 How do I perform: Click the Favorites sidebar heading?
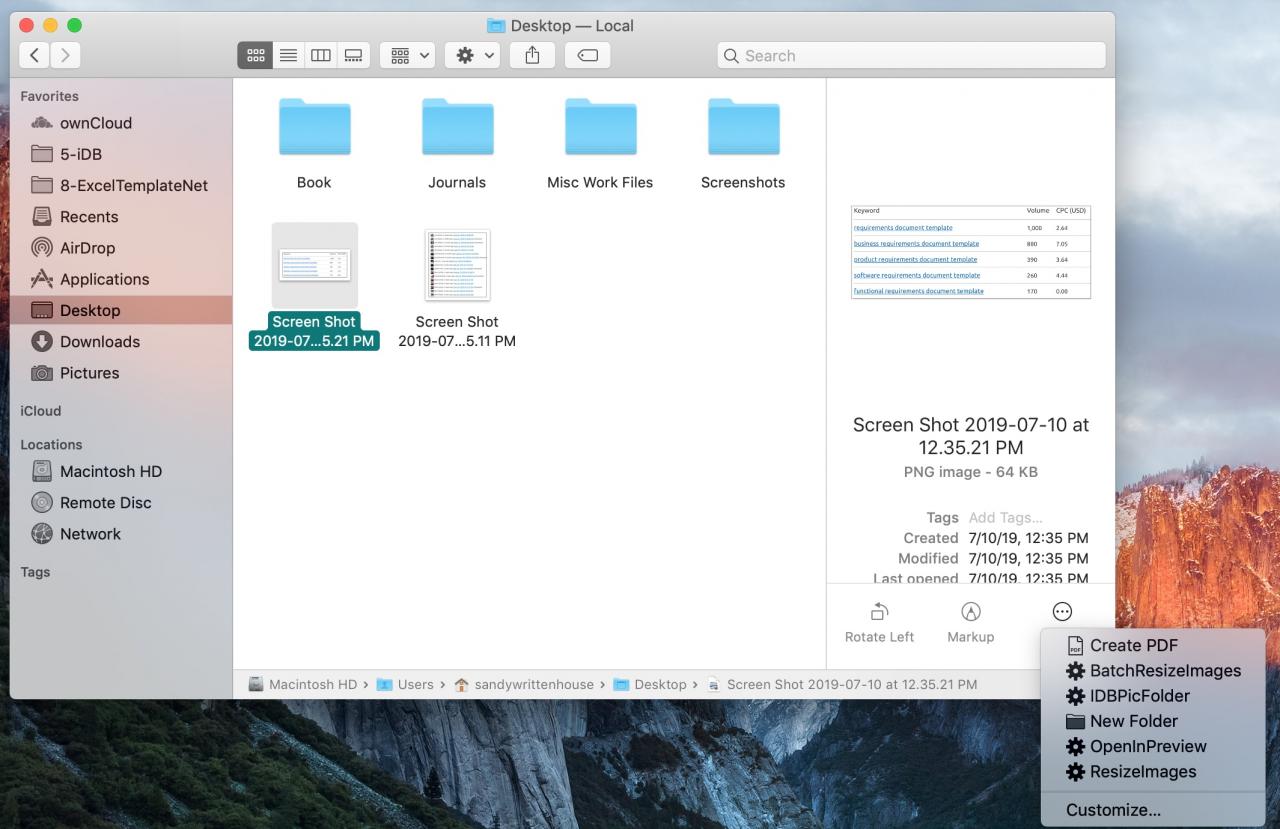coord(49,96)
